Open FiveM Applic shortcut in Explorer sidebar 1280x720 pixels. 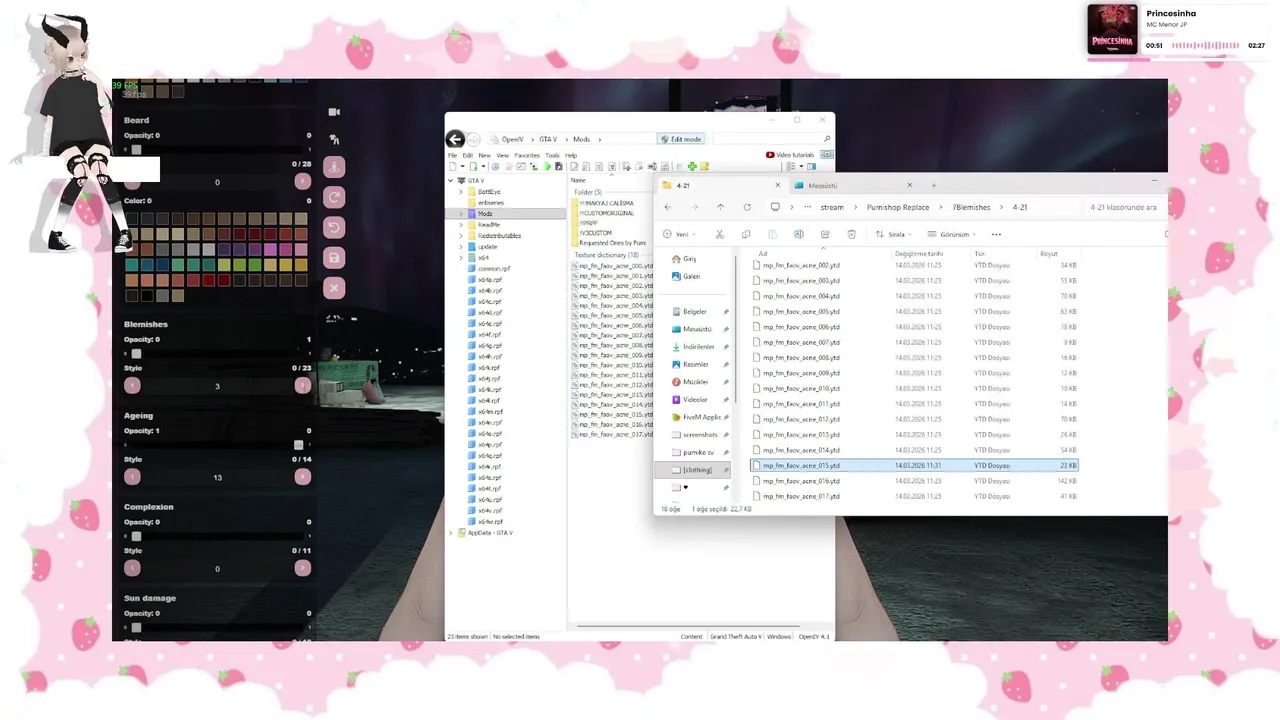tap(700, 417)
